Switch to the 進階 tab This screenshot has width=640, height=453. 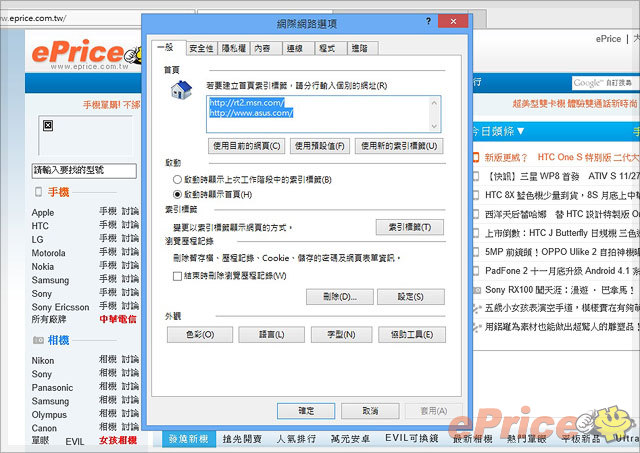357,47
